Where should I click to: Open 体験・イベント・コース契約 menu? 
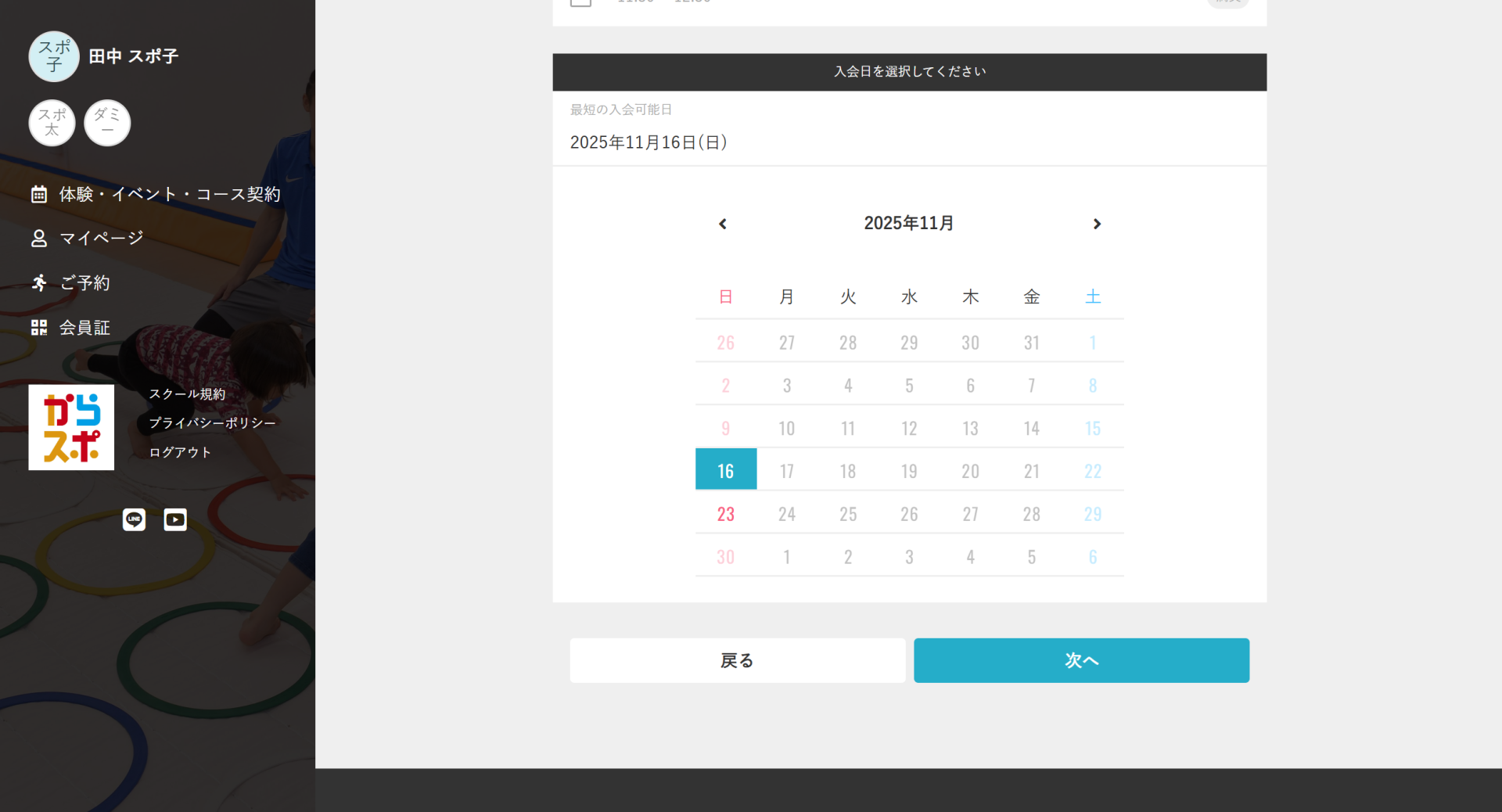(x=170, y=194)
